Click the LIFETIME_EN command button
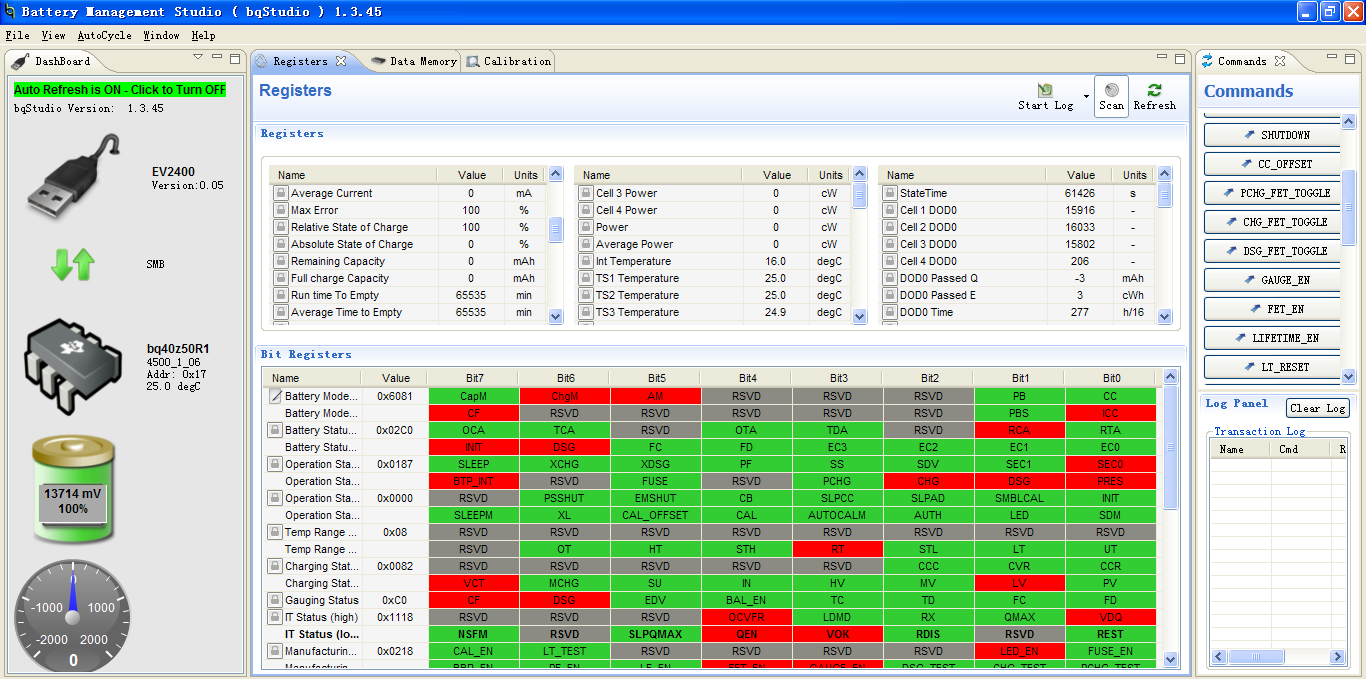Viewport: 1366px width, 679px height. pyautogui.click(x=1272, y=338)
